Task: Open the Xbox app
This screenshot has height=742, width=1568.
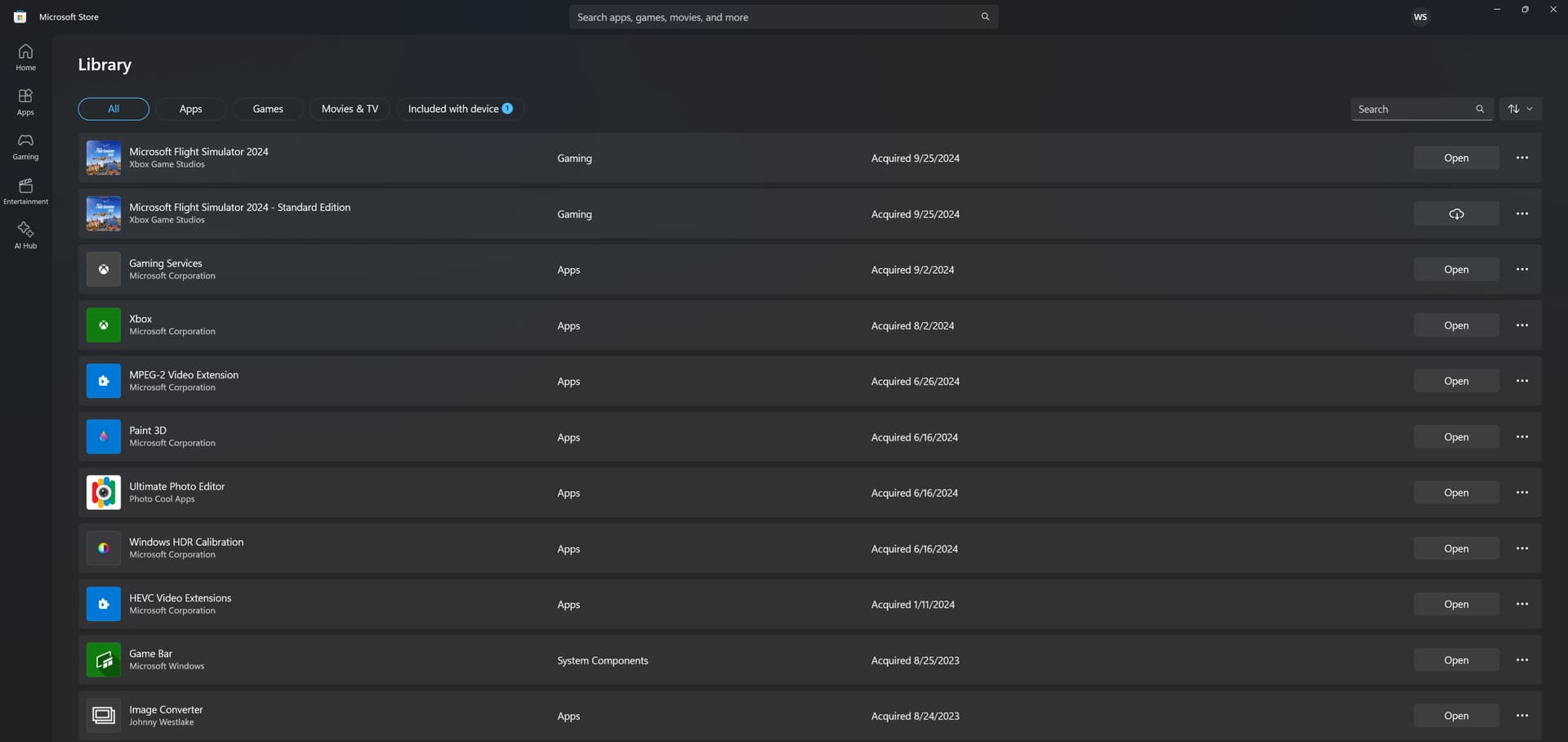Action: coord(1456,325)
